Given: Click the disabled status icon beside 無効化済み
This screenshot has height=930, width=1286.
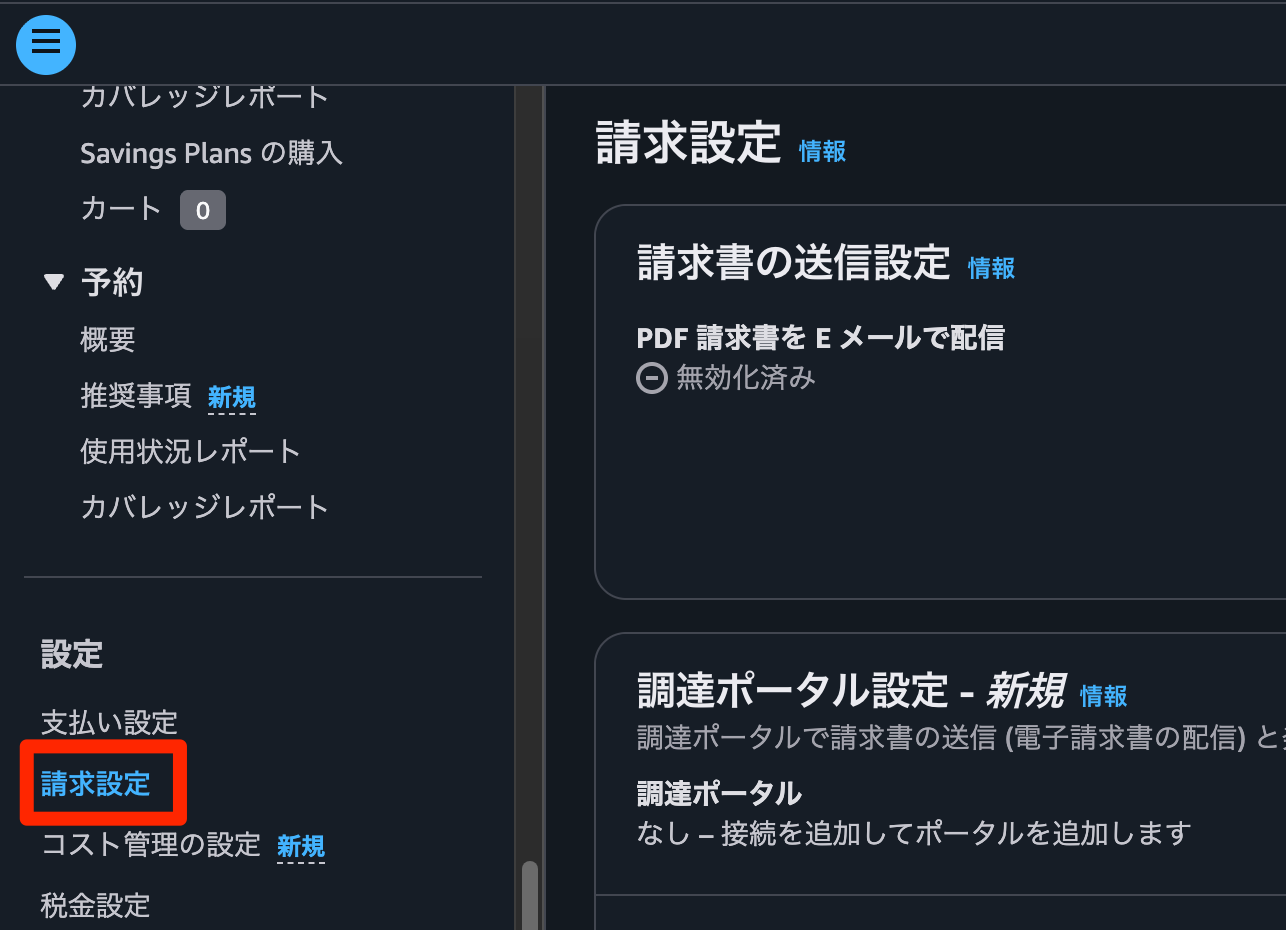Looking at the screenshot, I should pos(651,378).
